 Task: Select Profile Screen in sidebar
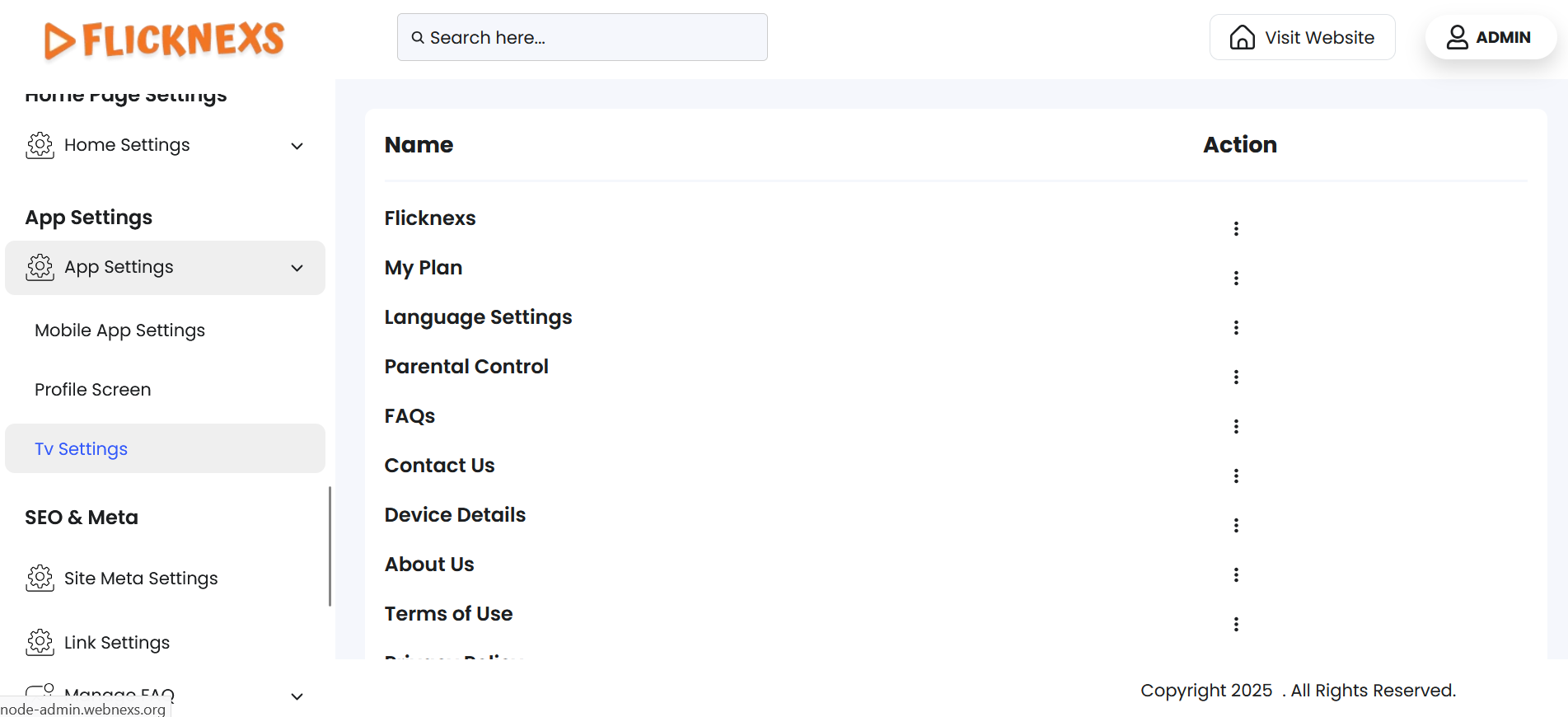coord(92,390)
